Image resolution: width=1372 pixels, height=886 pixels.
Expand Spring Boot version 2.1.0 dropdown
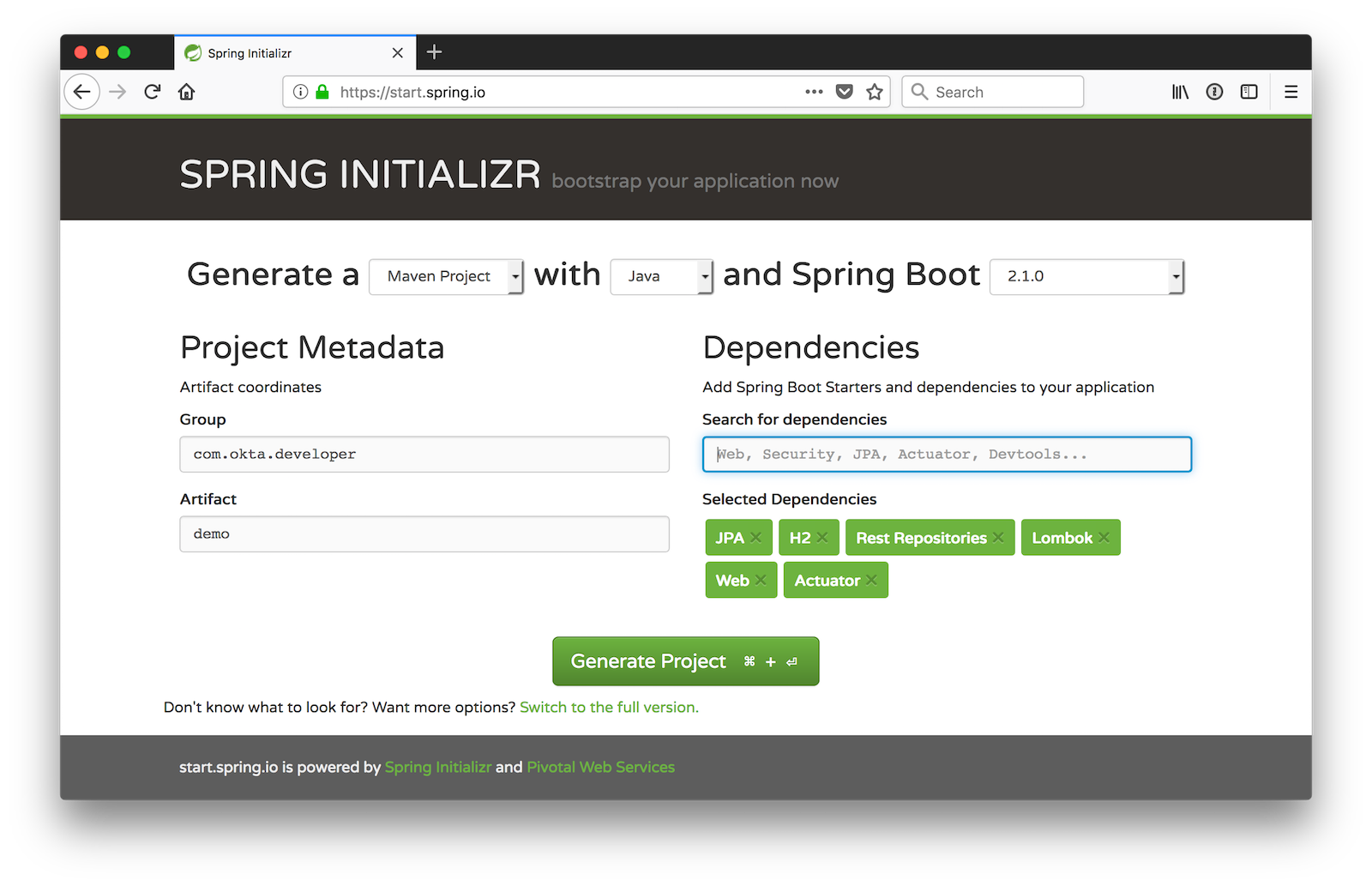(1086, 276)
